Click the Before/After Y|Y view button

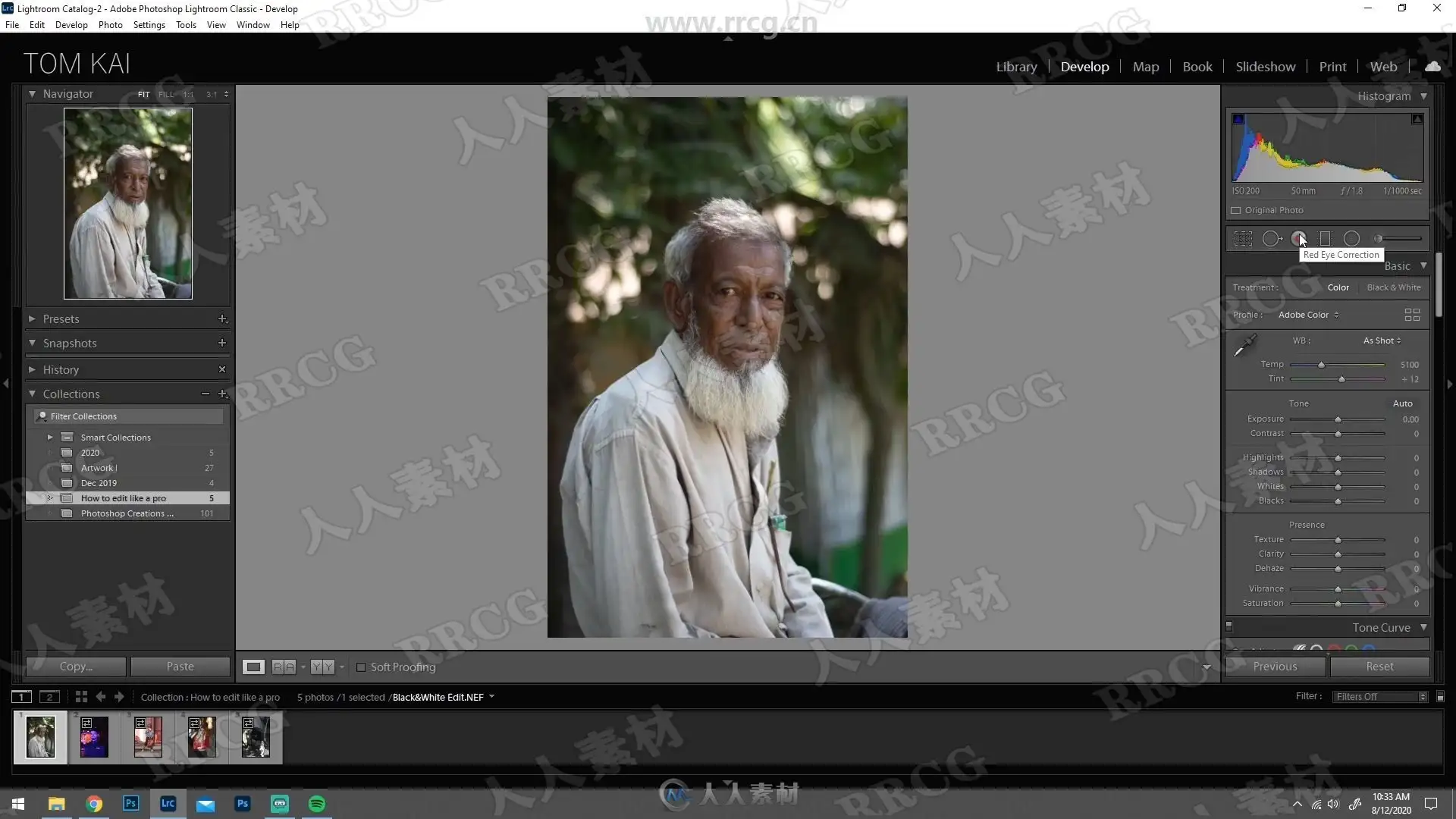click(x=322, y=667)
